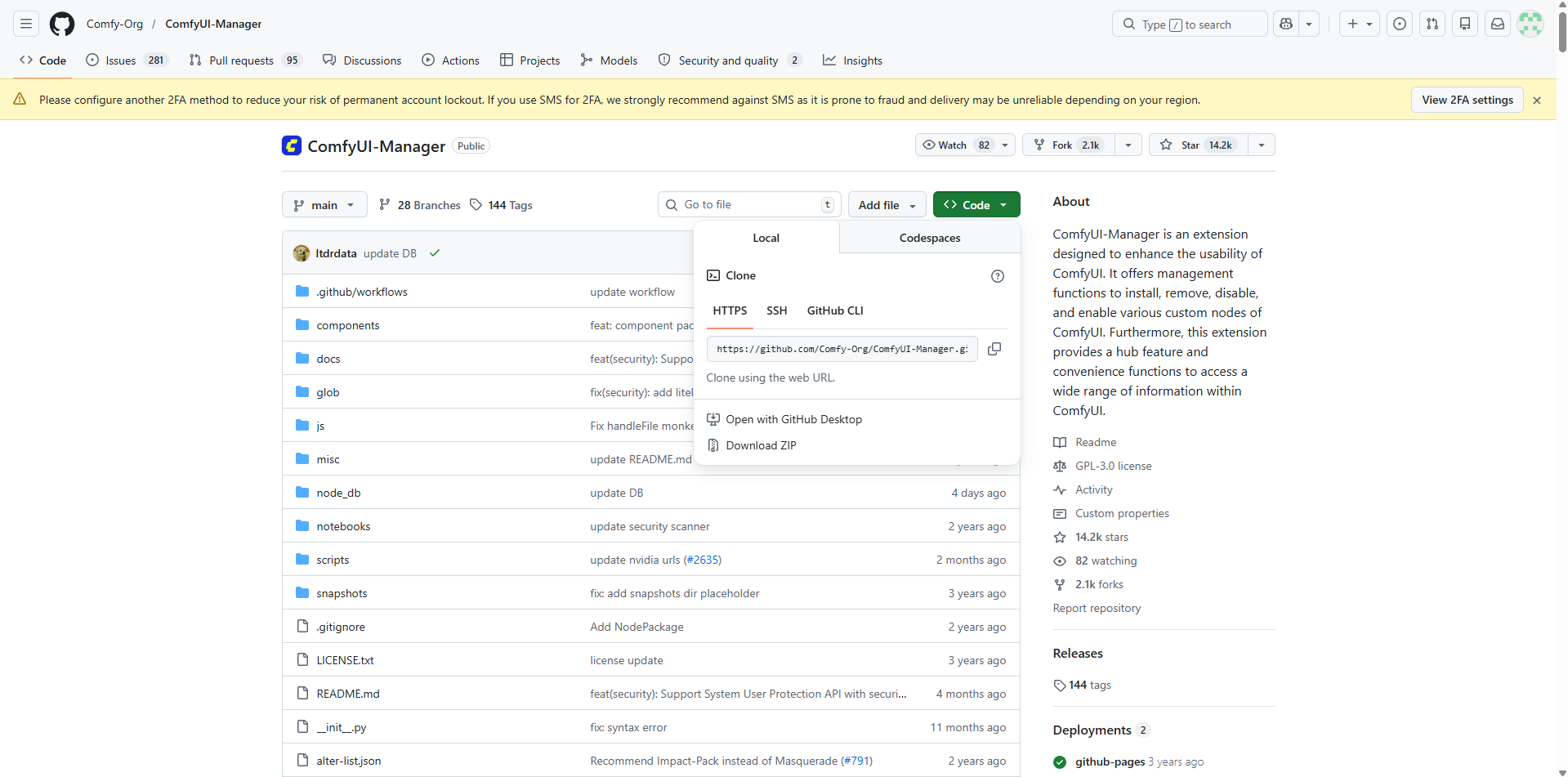This screenshot has height=777, width=1568.
Task: Dismiss the 2FA warning banner
Action: (x=1537, y=100)
